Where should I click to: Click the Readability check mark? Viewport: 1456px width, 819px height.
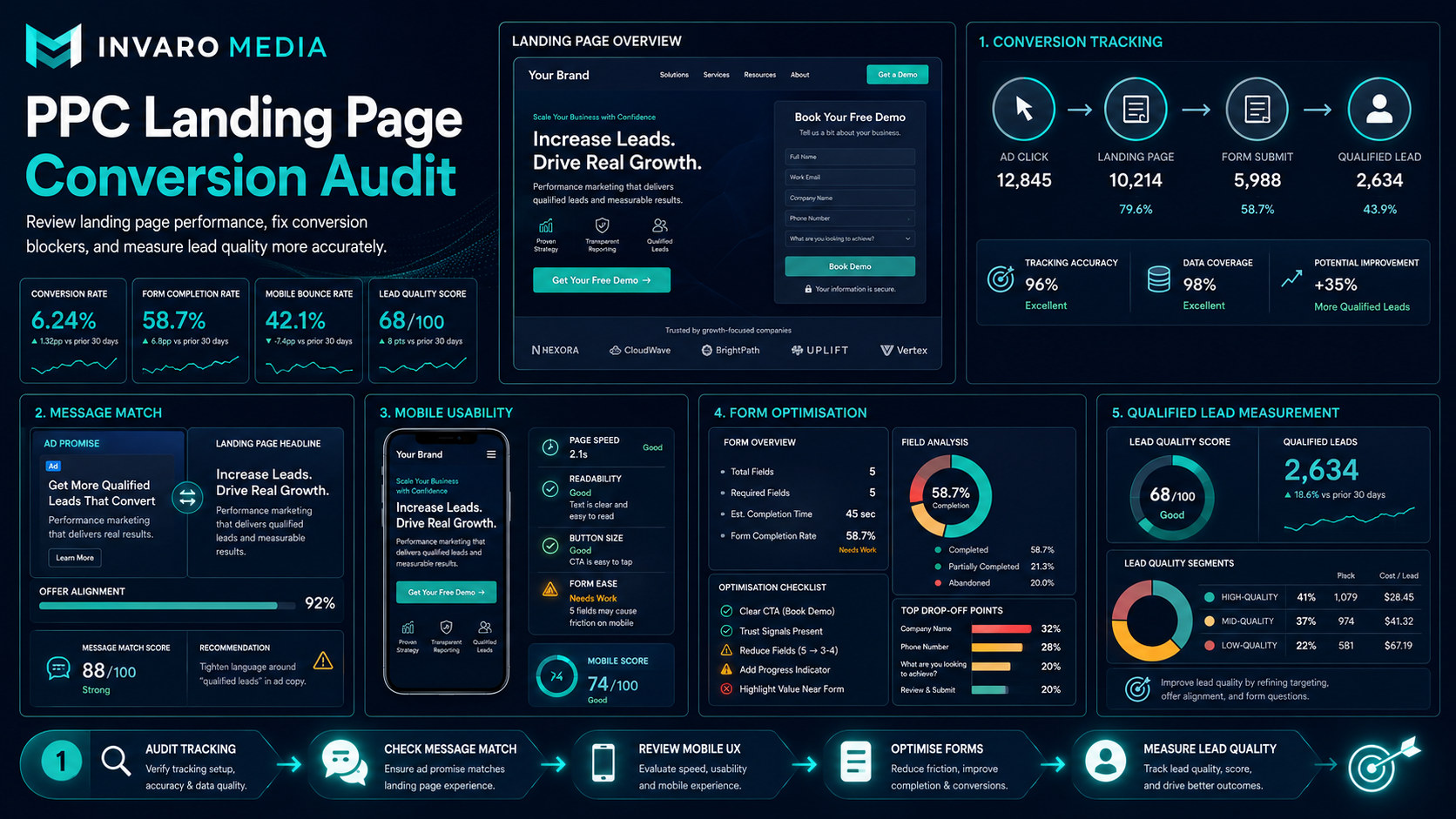[550, 489]
